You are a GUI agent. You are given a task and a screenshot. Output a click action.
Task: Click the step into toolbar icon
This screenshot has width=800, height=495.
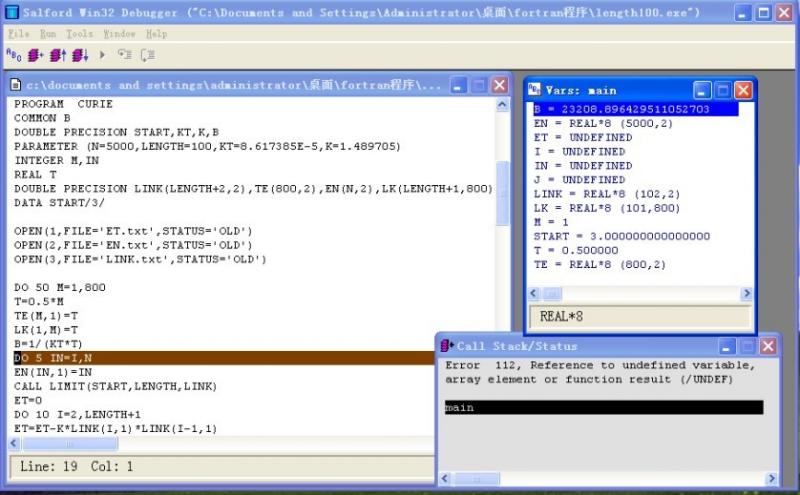click(x=124, y=55)
